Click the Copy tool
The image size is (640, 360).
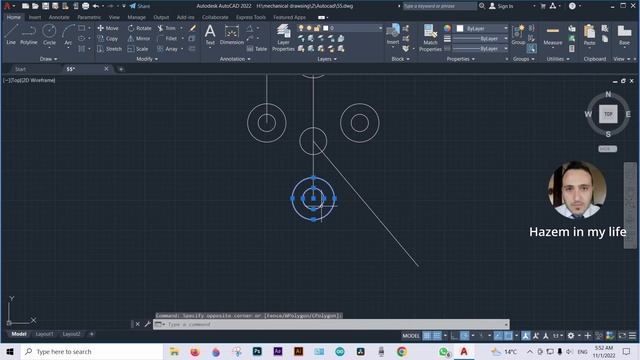click(x=108, y=38)
